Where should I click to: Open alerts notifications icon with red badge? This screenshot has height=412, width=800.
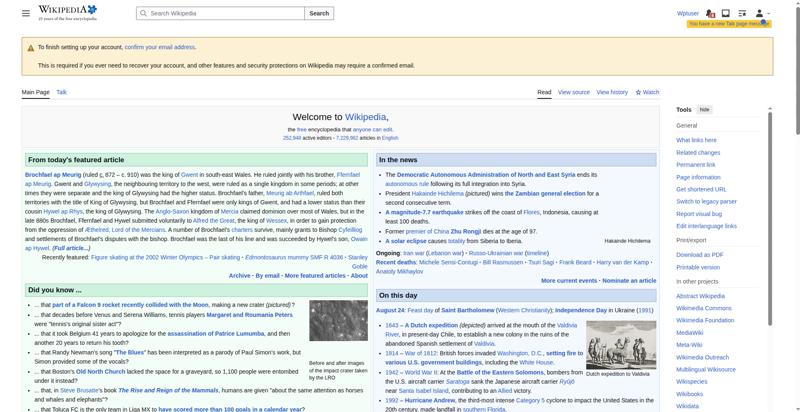710,13
